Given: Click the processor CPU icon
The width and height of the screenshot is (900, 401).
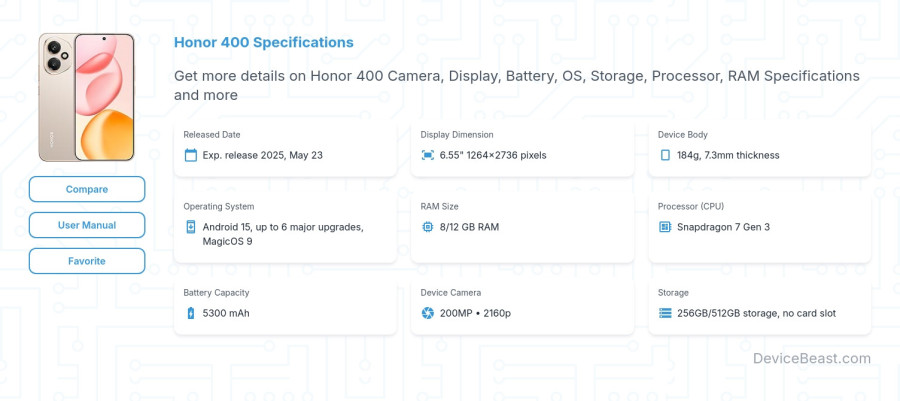Looking at the screenshot, I should pyautogui.click(x=665, y=227).
